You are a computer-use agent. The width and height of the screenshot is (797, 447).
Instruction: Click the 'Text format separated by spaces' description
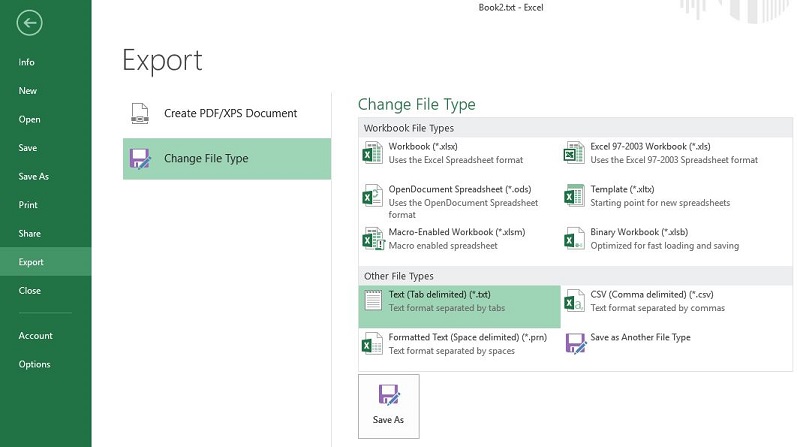451,351
